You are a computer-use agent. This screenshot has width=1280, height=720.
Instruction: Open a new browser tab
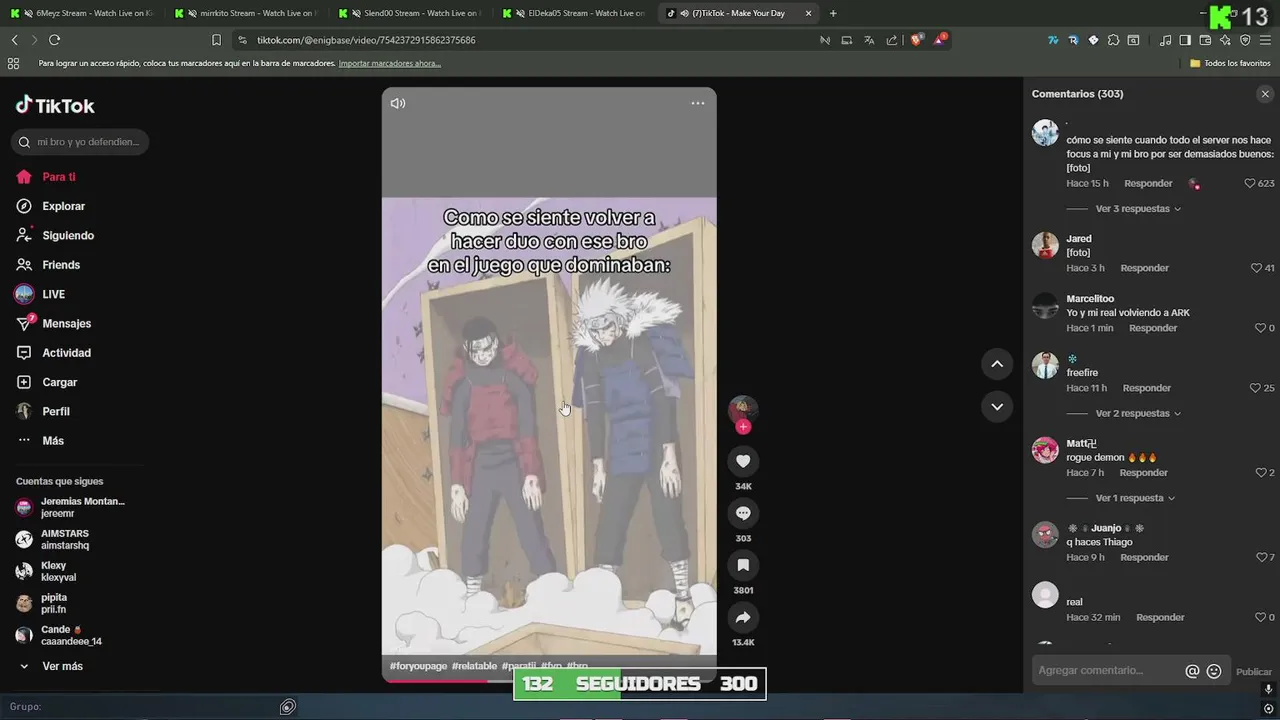point(833,13)
